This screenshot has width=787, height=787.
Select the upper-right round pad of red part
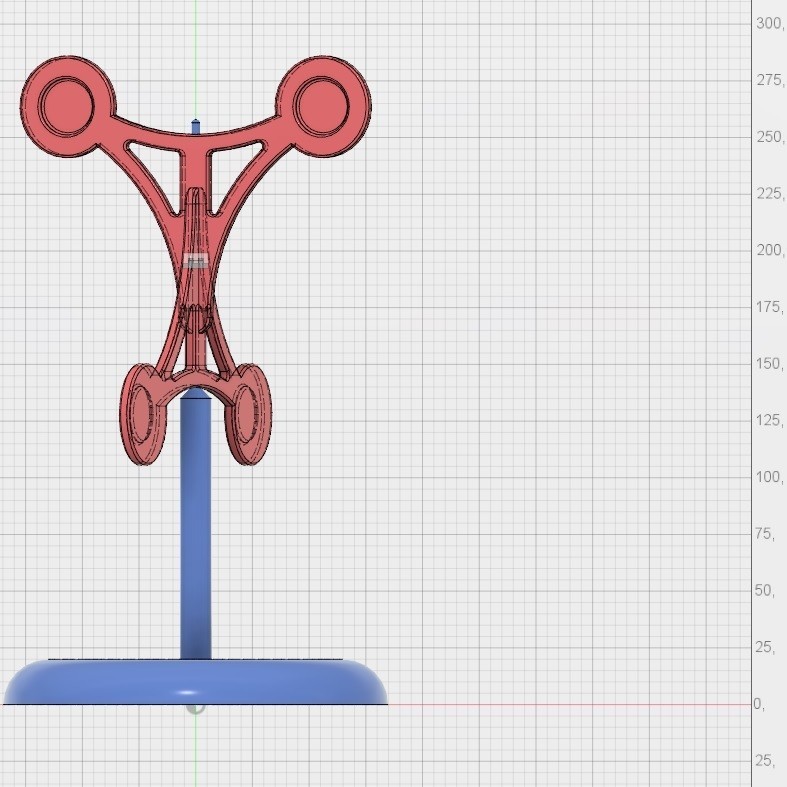(323, 106)
